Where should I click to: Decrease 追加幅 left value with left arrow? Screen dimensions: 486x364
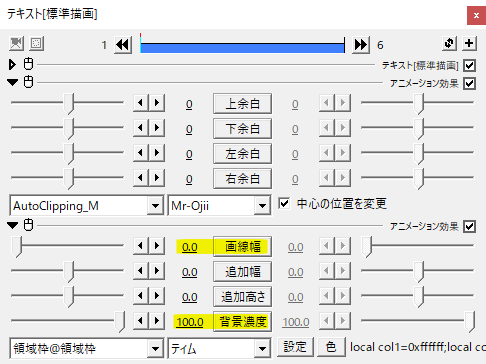tap(141, 271)
